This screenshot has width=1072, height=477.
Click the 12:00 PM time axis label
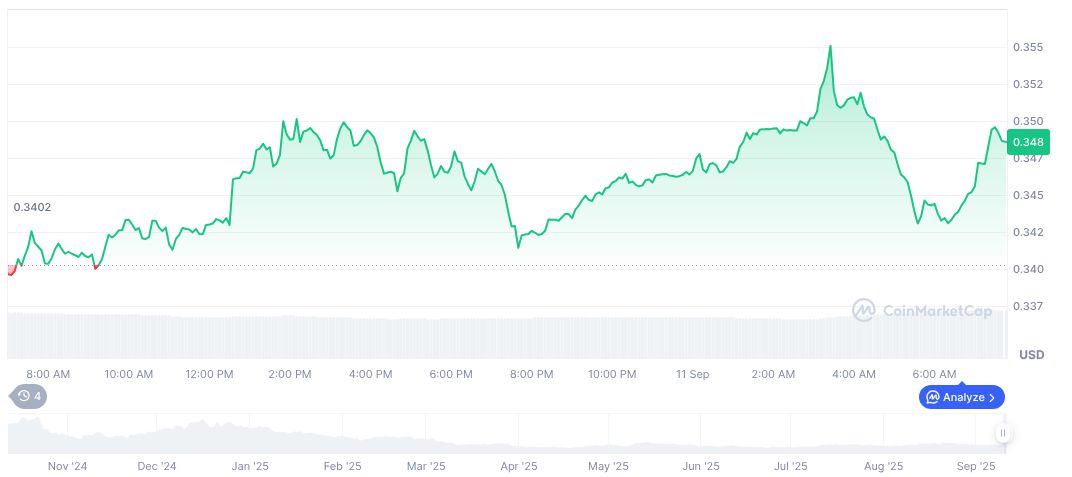click(209, 374)
